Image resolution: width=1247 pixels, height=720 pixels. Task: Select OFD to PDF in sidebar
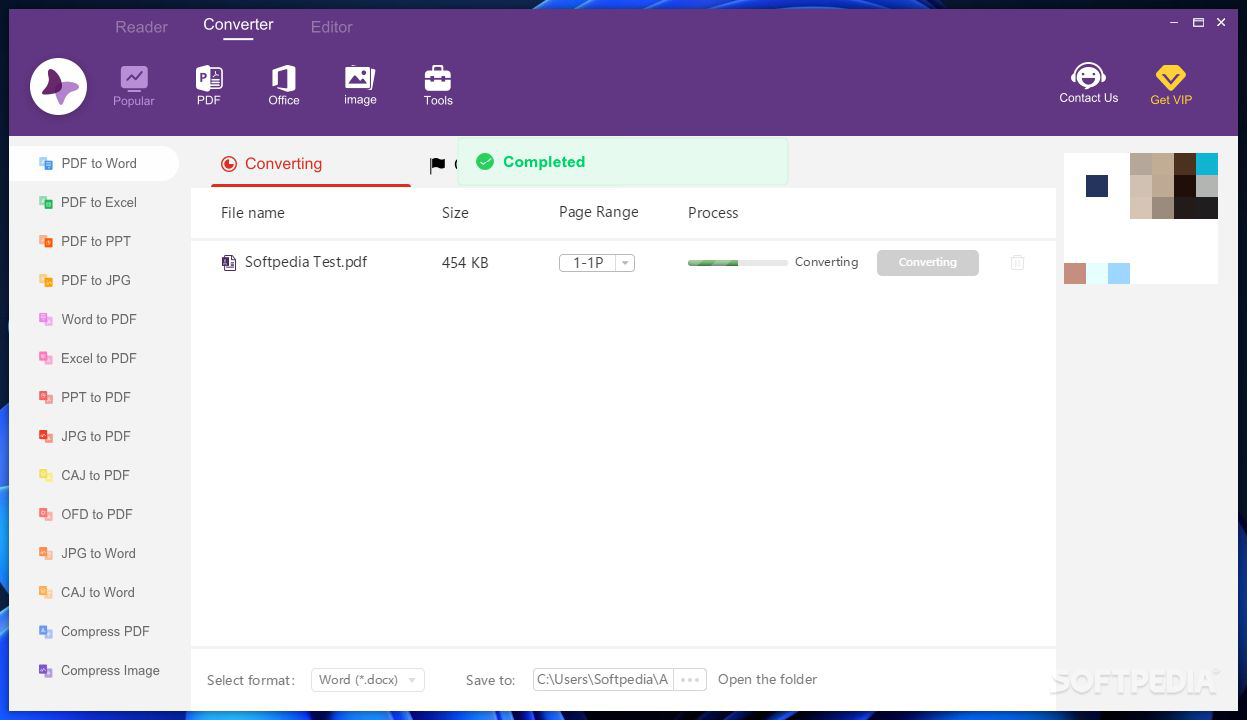94,514
